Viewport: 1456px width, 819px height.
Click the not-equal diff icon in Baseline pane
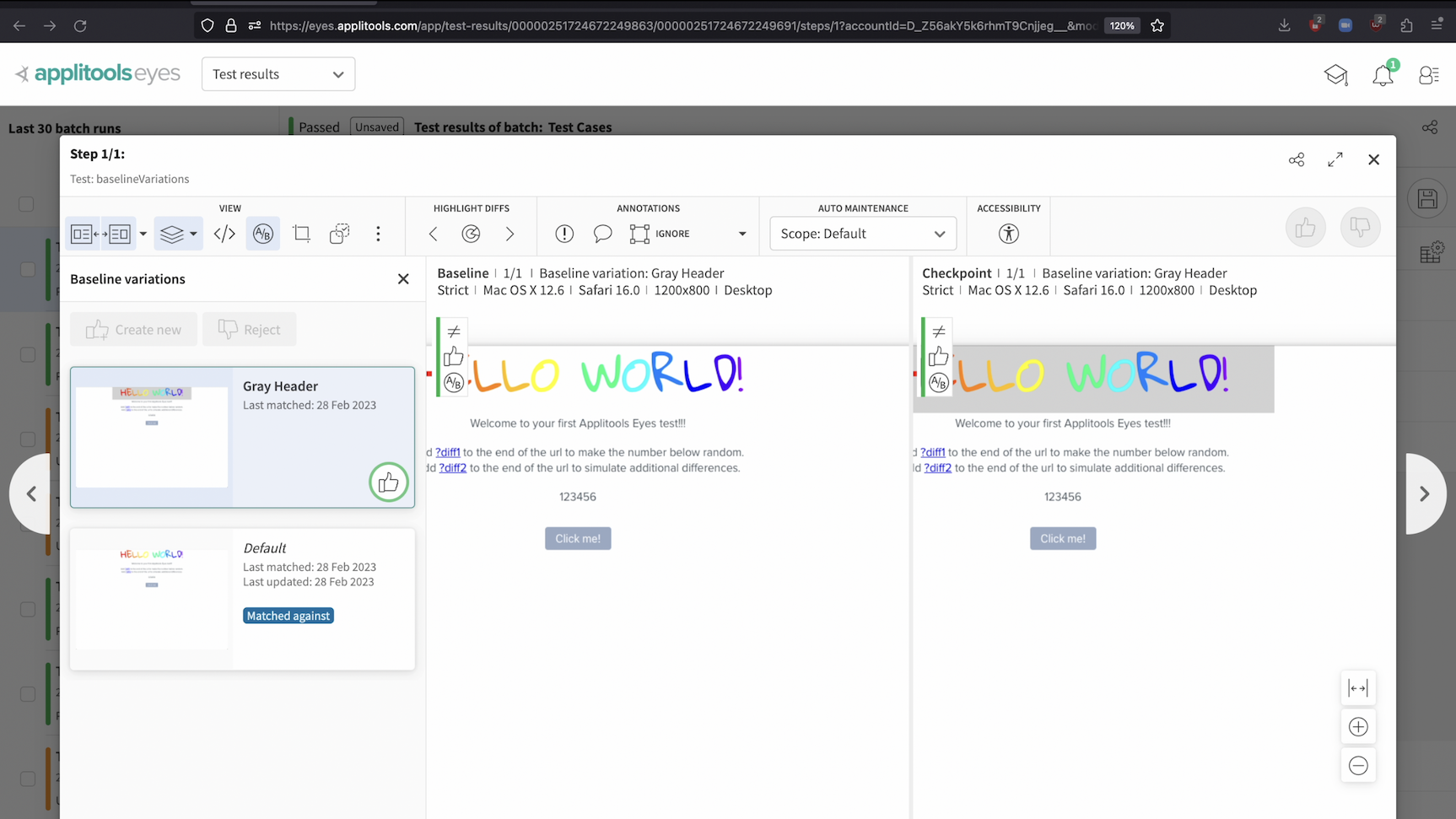click(454, 331)
